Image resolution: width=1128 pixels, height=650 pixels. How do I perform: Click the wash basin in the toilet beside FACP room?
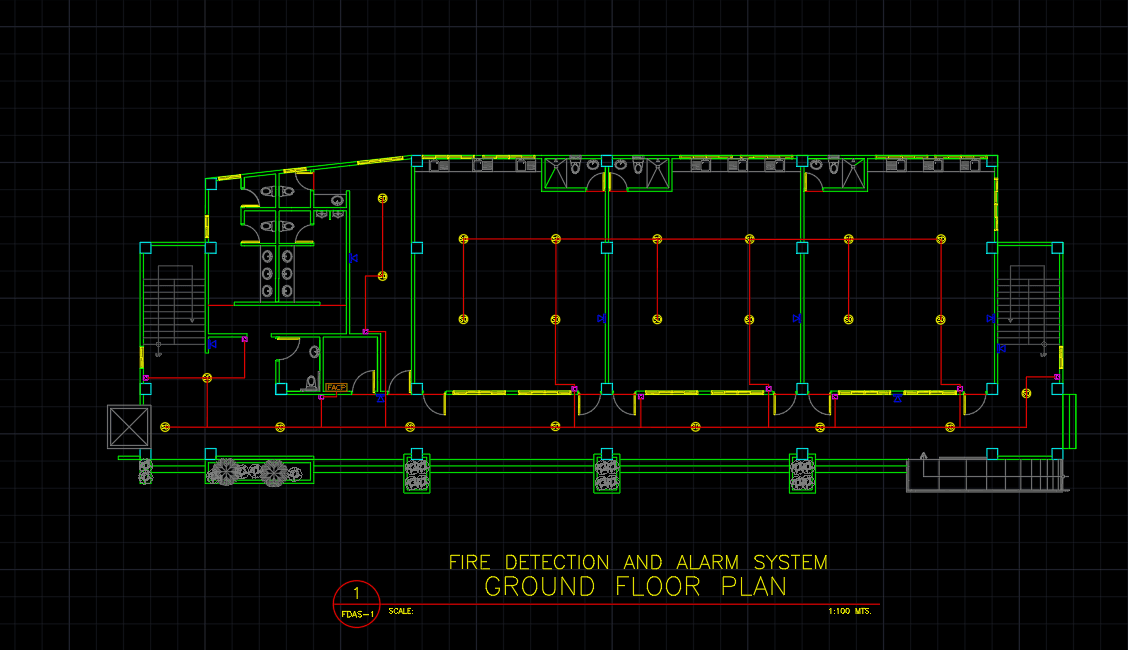[x=314, y=352]
